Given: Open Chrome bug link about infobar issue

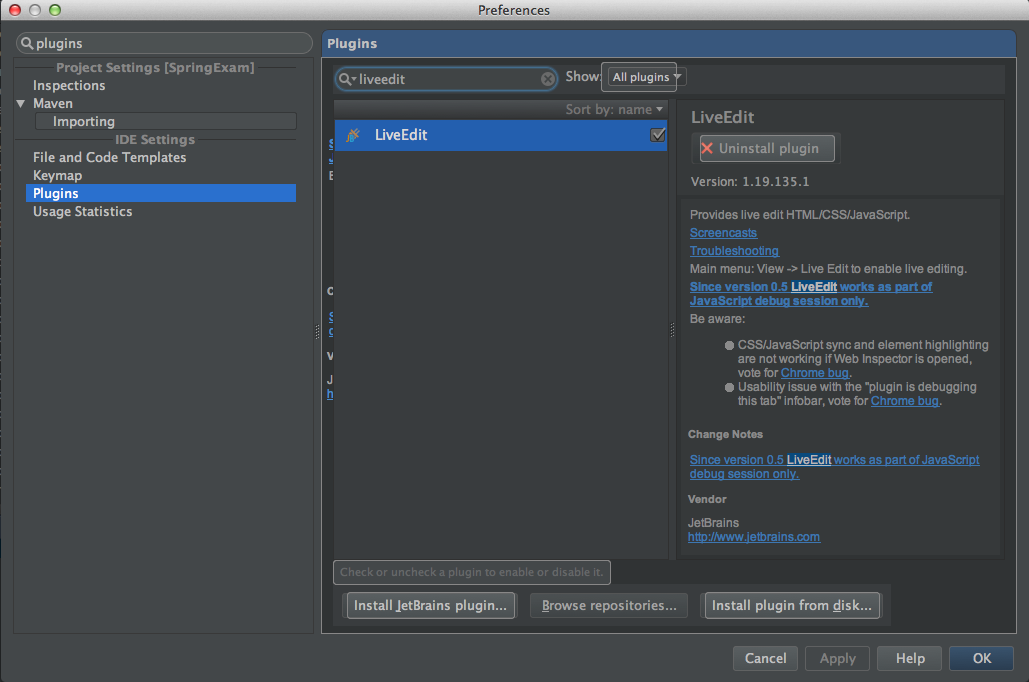Looking at the screenshot, I should [905, 401].
